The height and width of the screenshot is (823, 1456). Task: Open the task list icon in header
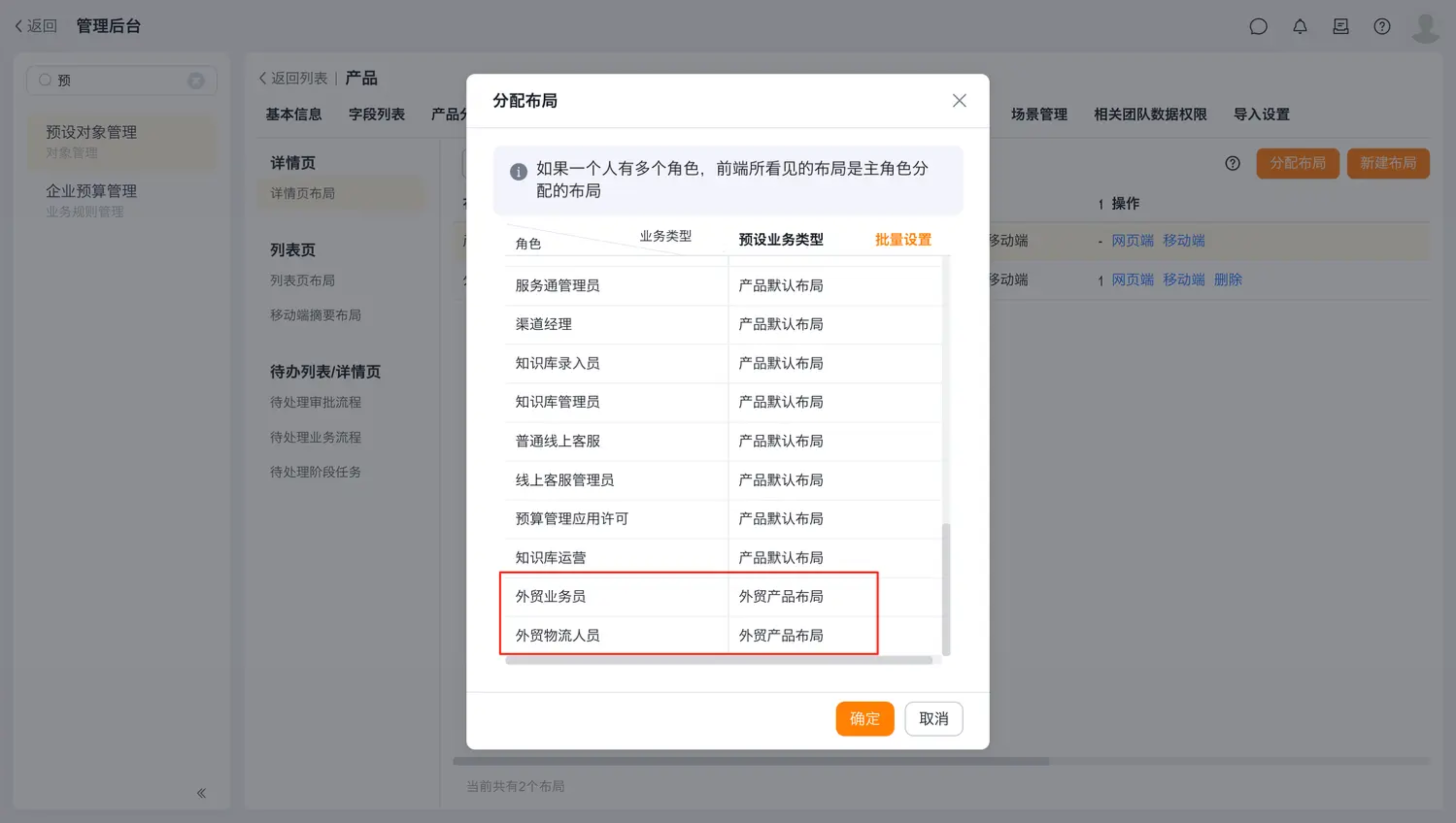coord(1341,27)
